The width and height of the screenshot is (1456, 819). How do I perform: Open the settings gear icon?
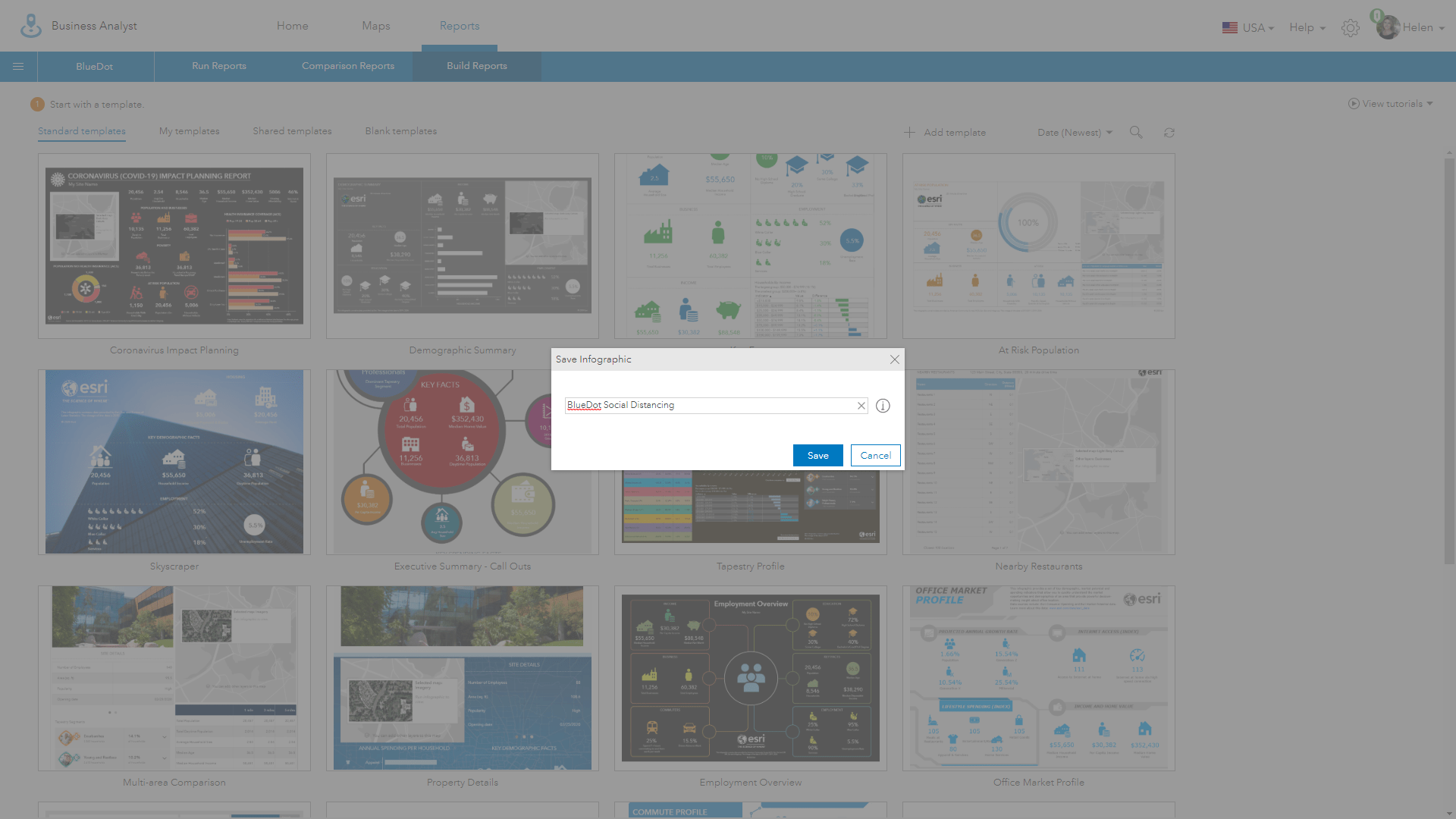click(1350, 28)
